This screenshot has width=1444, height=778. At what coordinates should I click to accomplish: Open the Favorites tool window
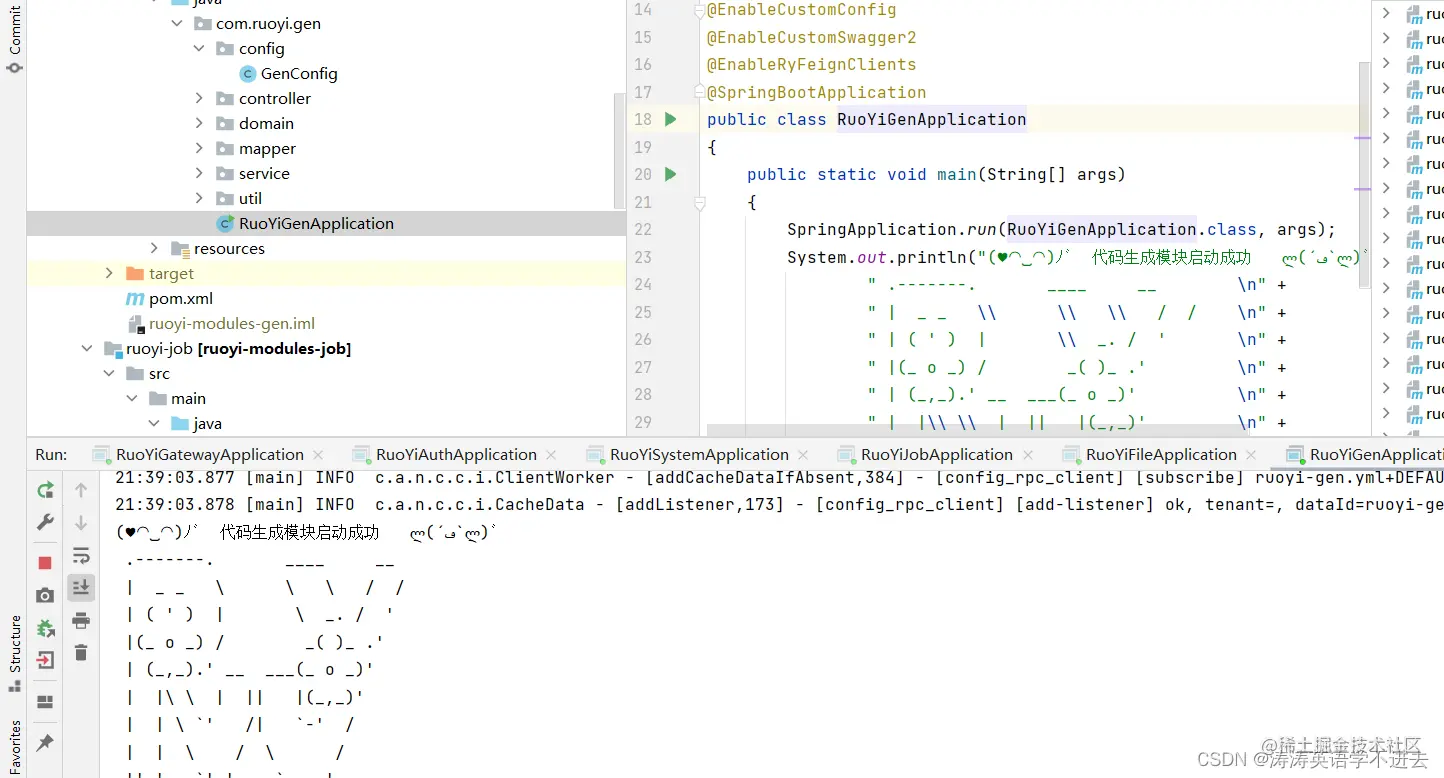click(x=14, y=745)
